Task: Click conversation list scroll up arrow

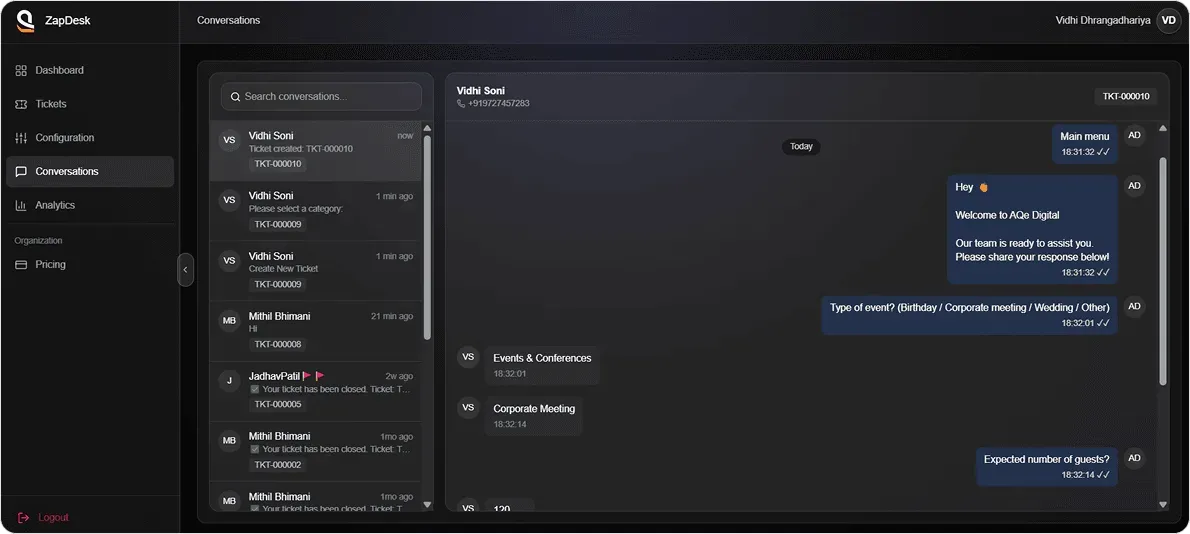Action: point(427,128)
